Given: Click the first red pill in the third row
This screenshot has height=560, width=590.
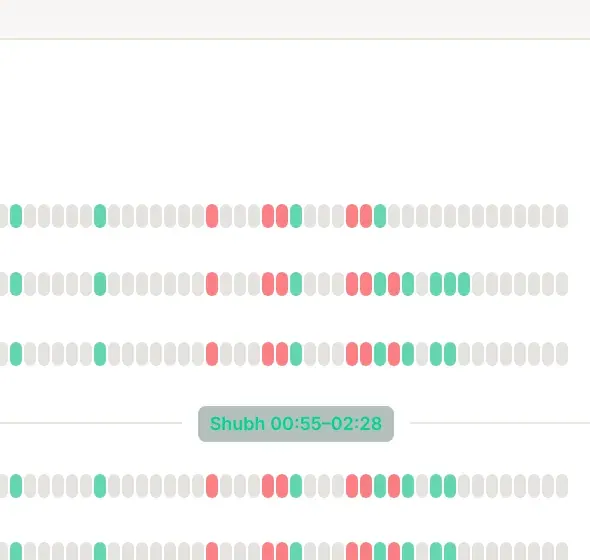Looking at the screenshot, I should click(212, 354).
